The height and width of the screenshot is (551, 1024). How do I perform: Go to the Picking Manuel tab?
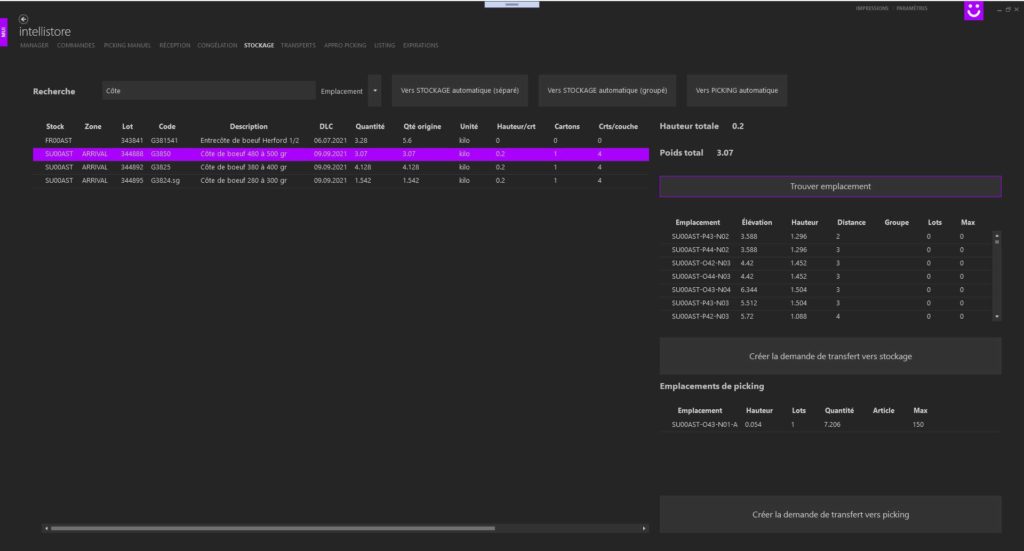(127, 45)
